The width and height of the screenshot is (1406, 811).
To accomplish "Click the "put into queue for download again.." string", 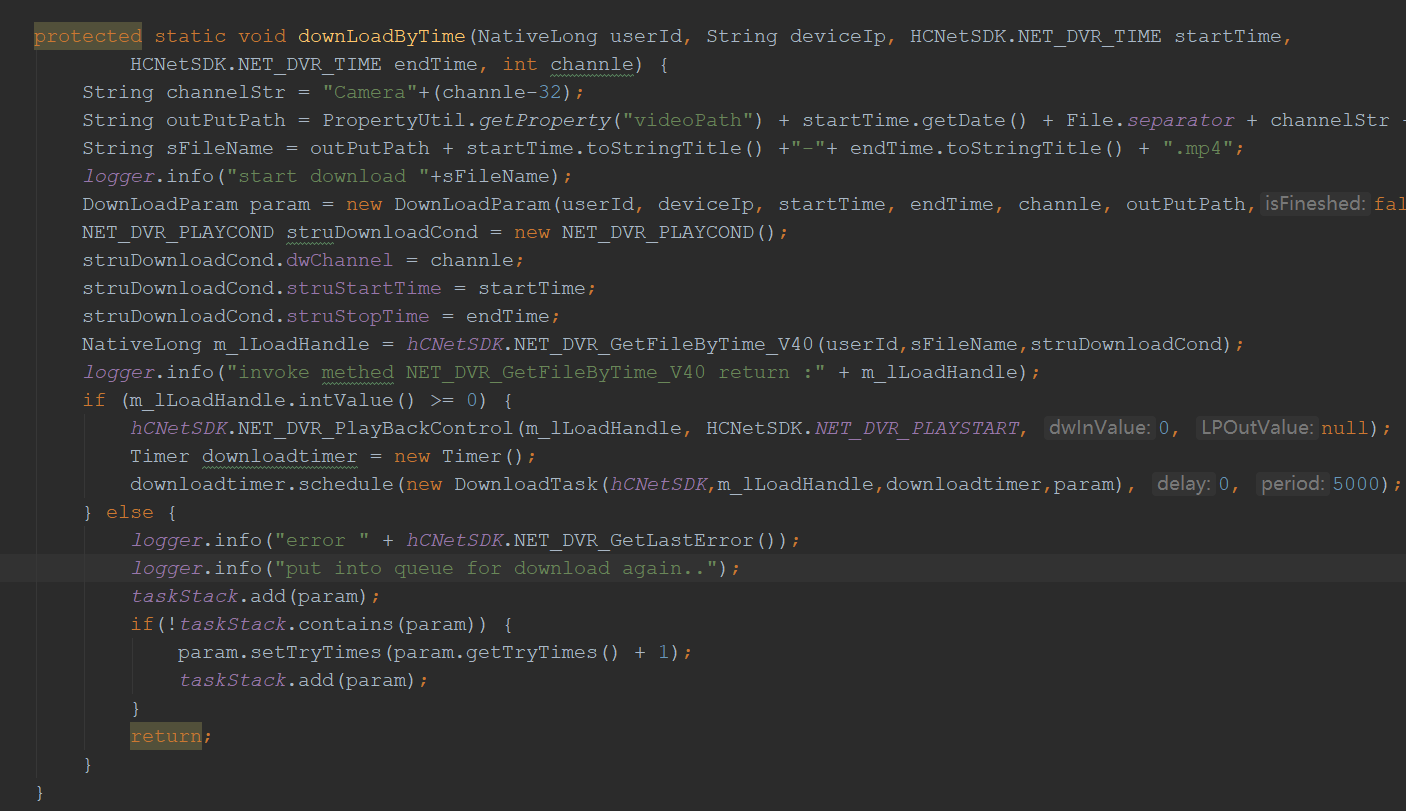I will 496,569.
